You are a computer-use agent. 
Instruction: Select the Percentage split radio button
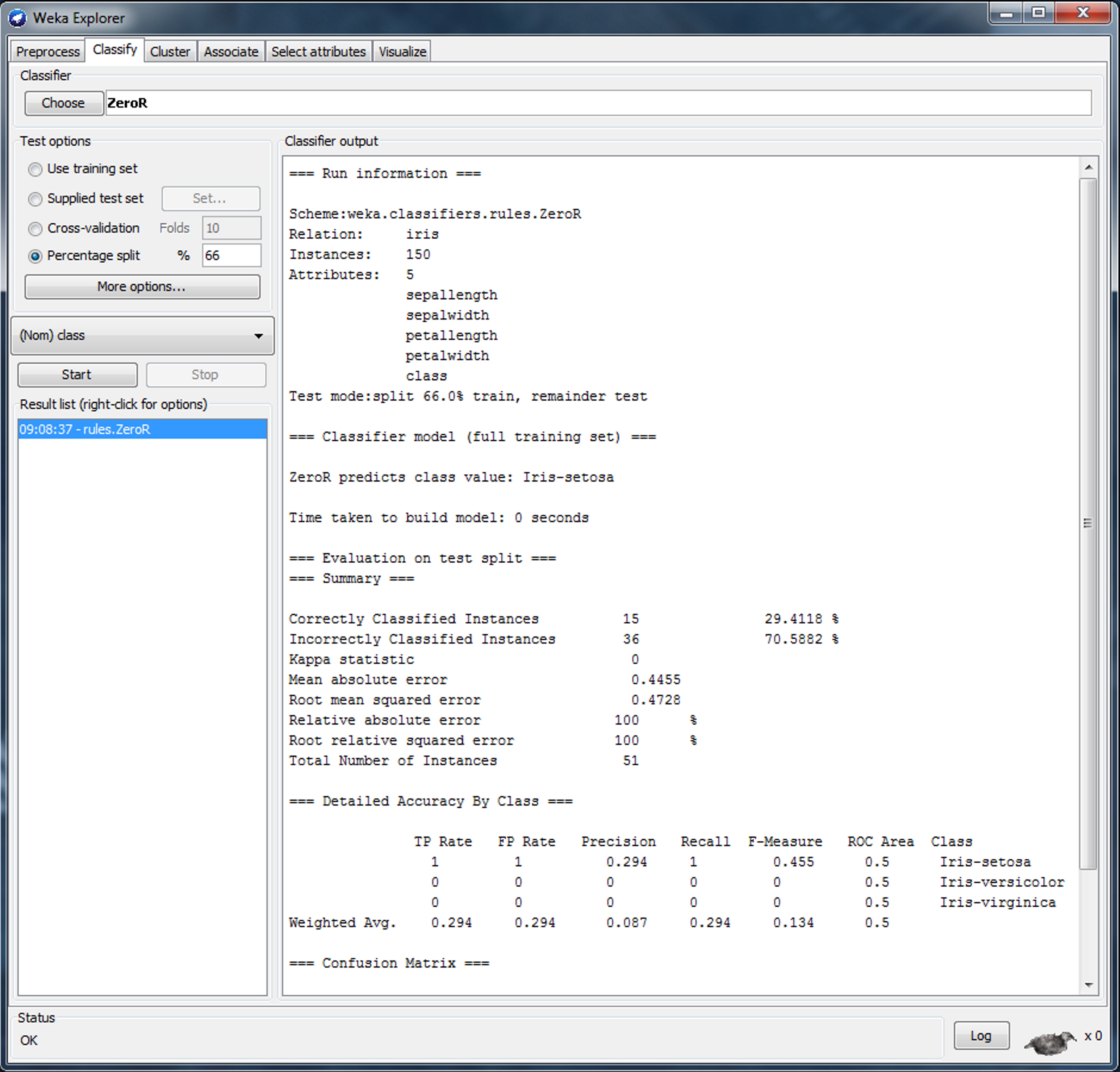[35, 257]
